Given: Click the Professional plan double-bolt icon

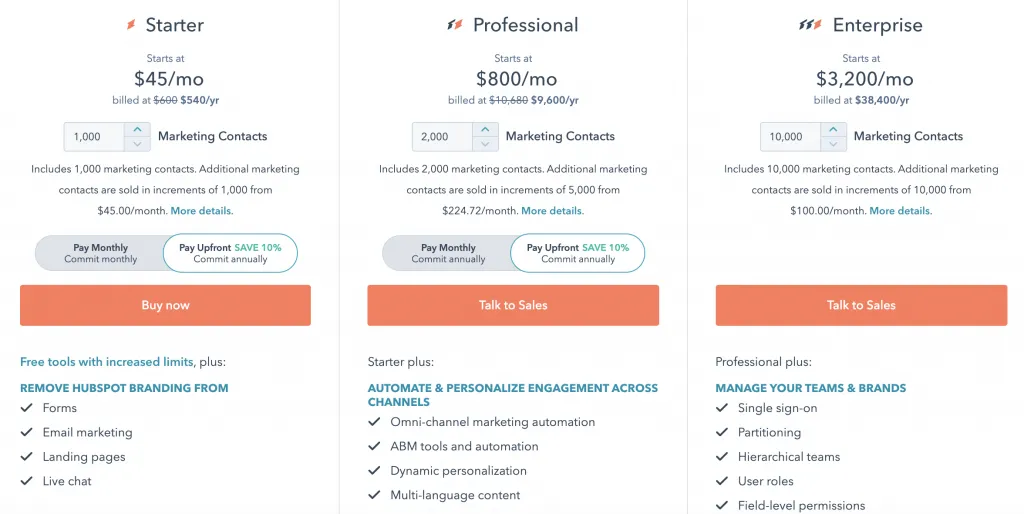Looking at the screenshot, I should click(x=455, y=25).
